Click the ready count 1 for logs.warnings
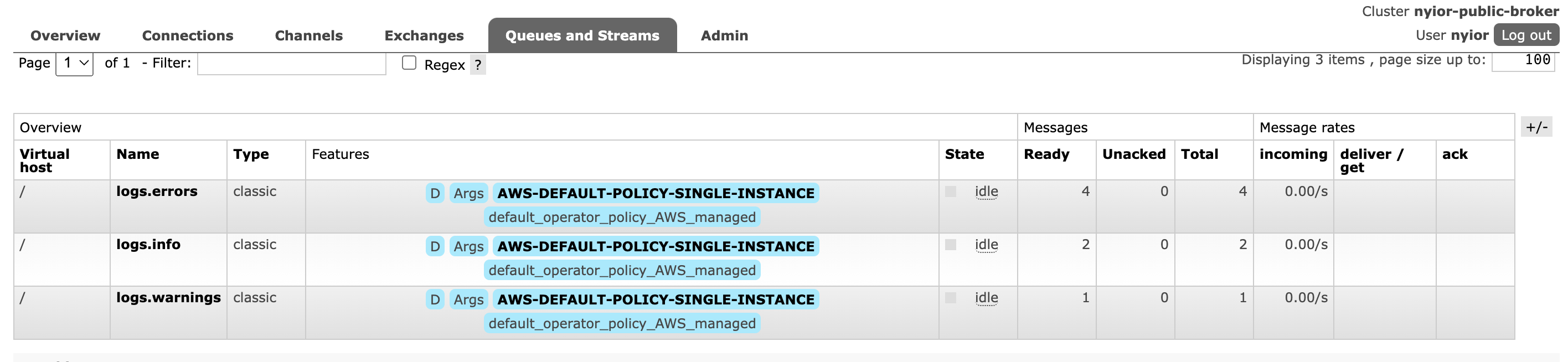 pos(1085,297)
